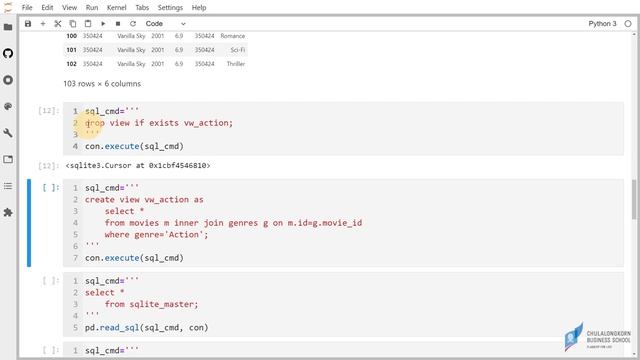Open the cell type dropdown showing Code
Viewport: 640px width, 360px height.
point(165,24)
